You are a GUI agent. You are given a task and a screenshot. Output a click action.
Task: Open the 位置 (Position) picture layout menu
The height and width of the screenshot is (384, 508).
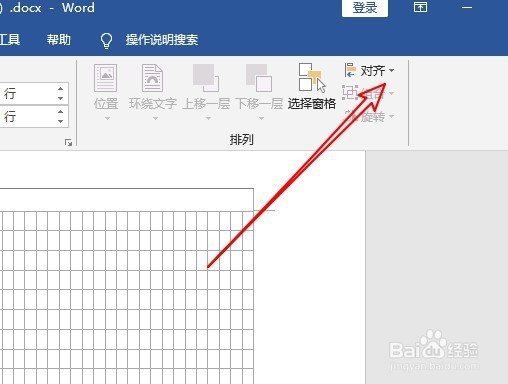(106, 87)
